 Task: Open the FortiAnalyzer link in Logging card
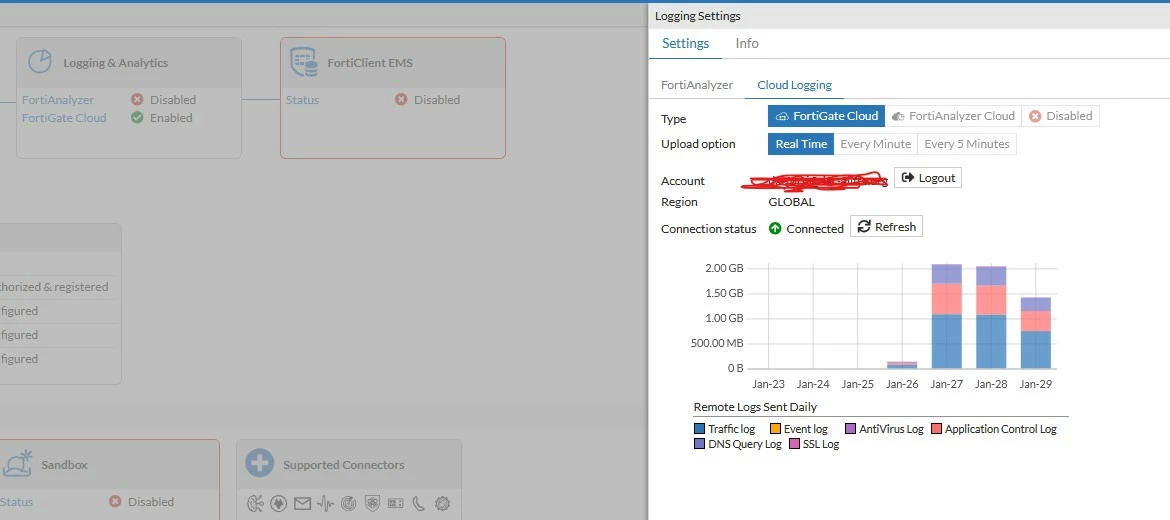click(x=58, y=99)
